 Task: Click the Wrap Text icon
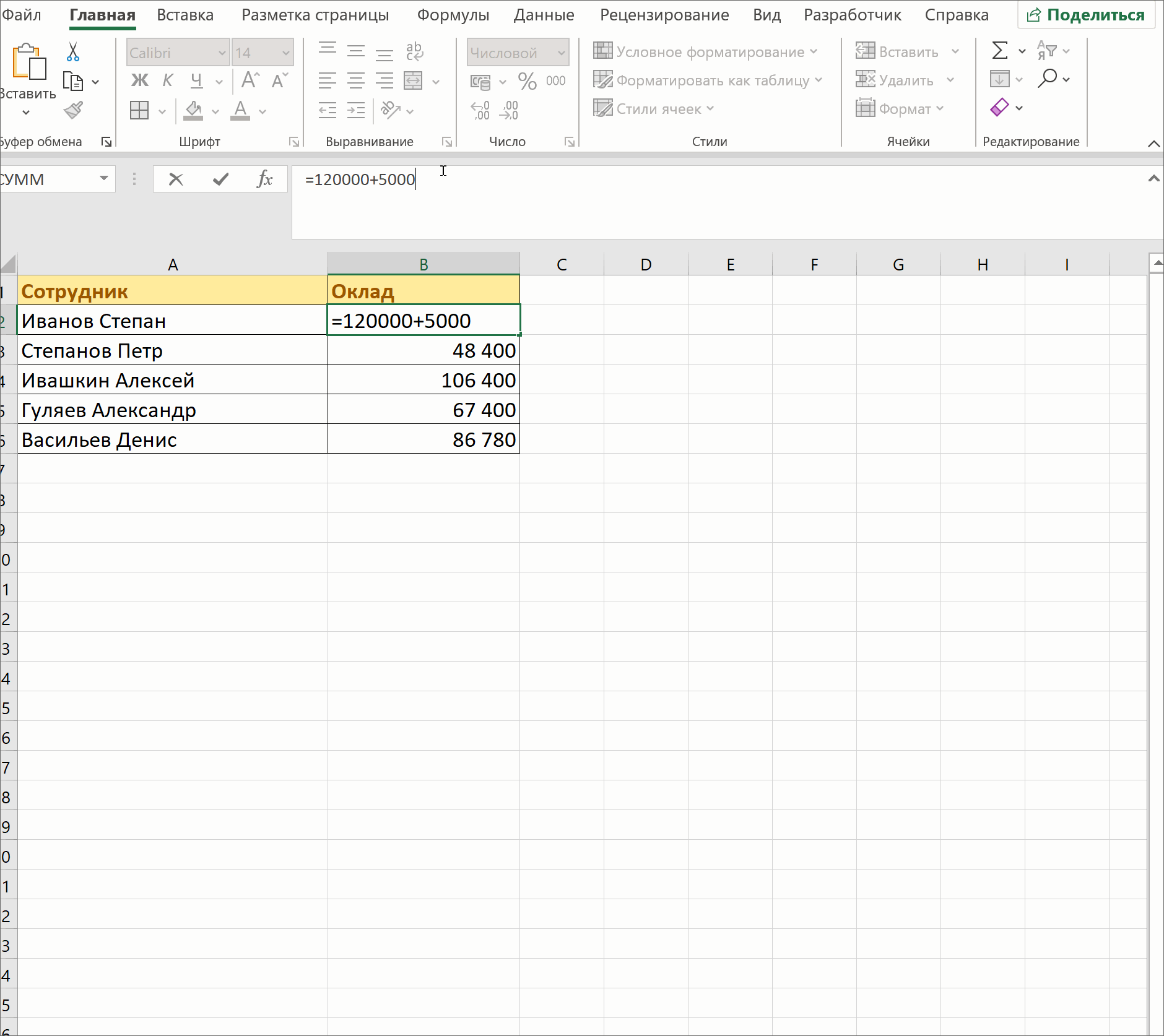point(414,52)
